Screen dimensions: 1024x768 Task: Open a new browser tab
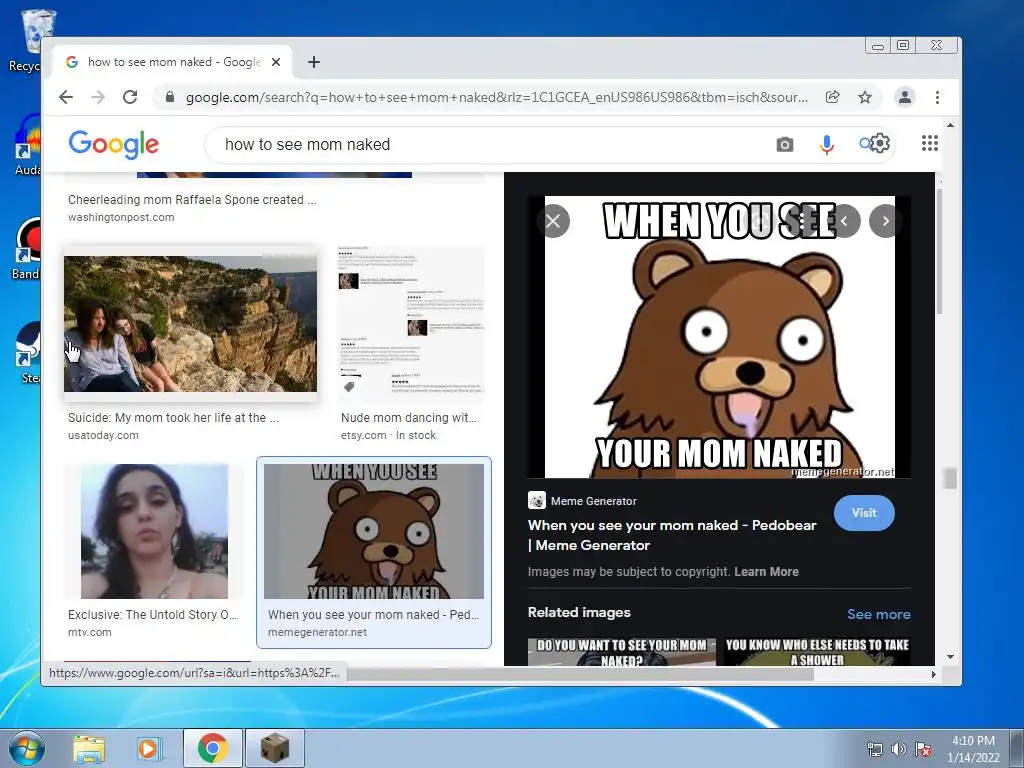coord(313,62)
